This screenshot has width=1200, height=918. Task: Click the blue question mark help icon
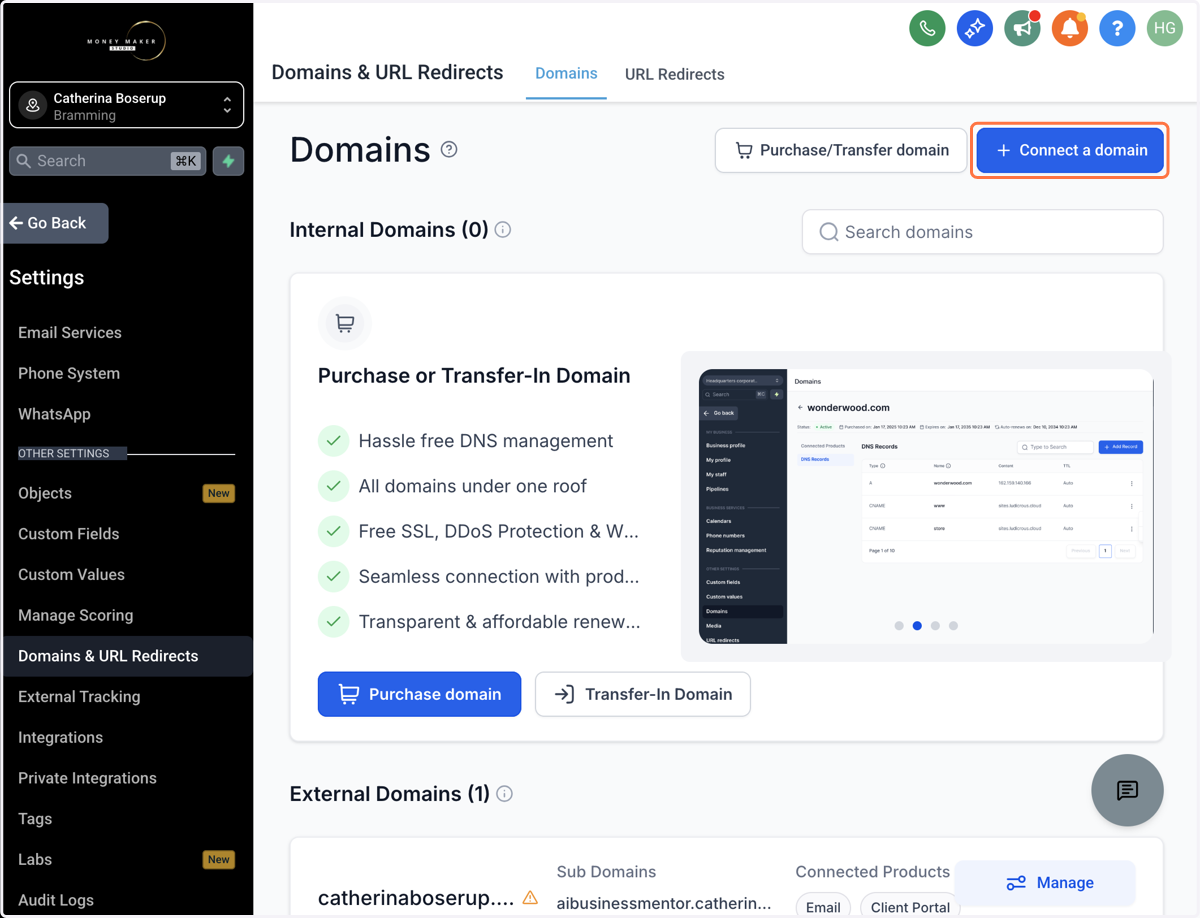click(x=1117, y=28)
